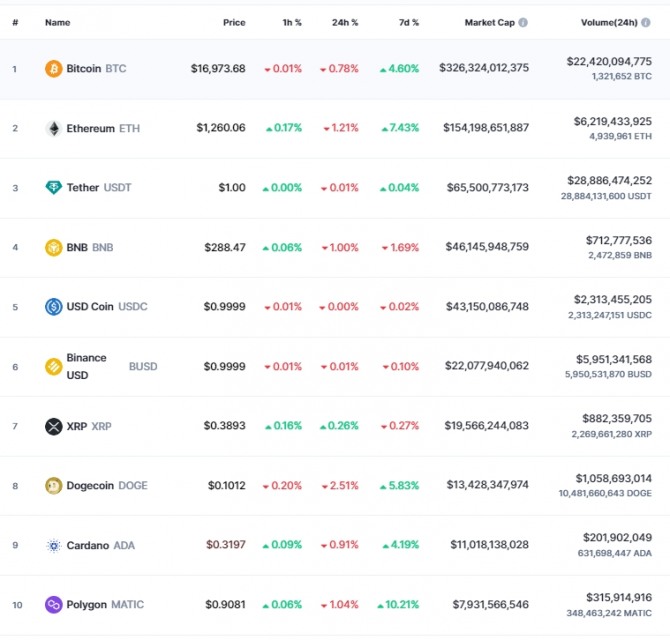Sort by the Price column header
Image resolution: width=670 pixels, height=640 pixels.
pos(234,22)
